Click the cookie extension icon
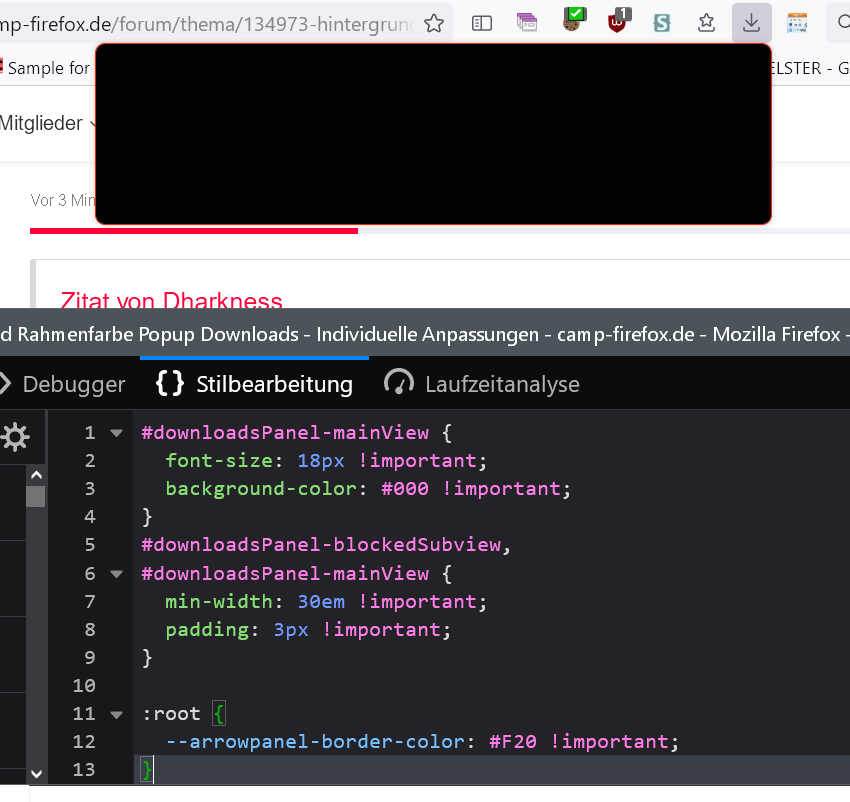The width and height of the screenshot is (850, 802). pyautogui.click(x=573, y=20)
